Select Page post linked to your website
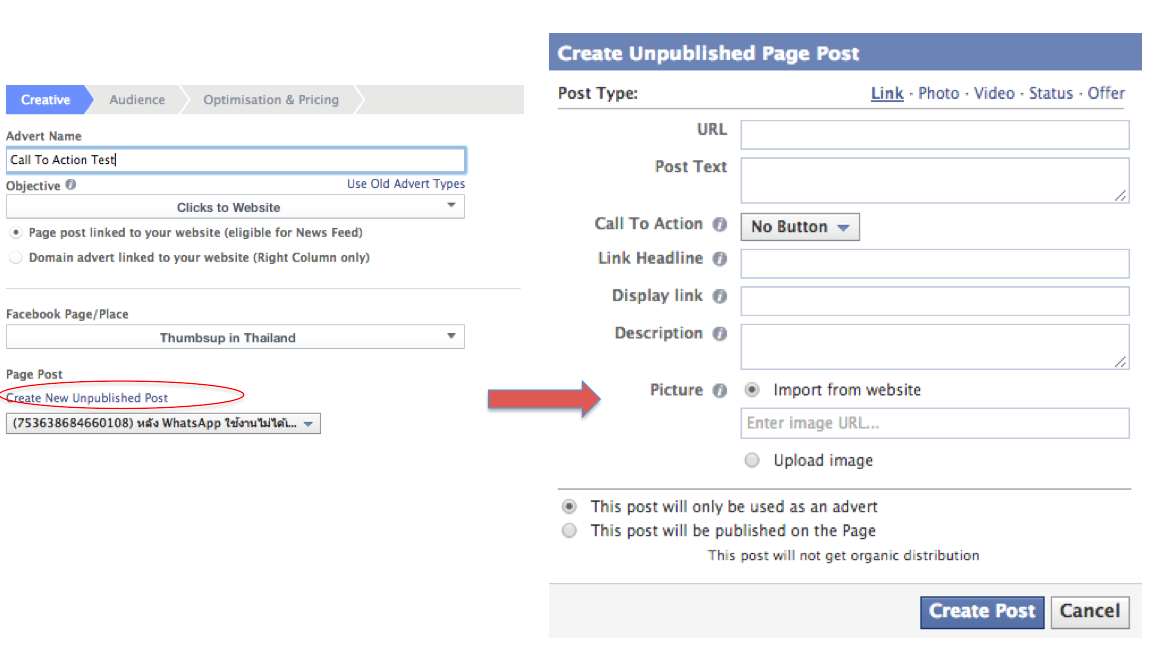 (x=15, y=232)
